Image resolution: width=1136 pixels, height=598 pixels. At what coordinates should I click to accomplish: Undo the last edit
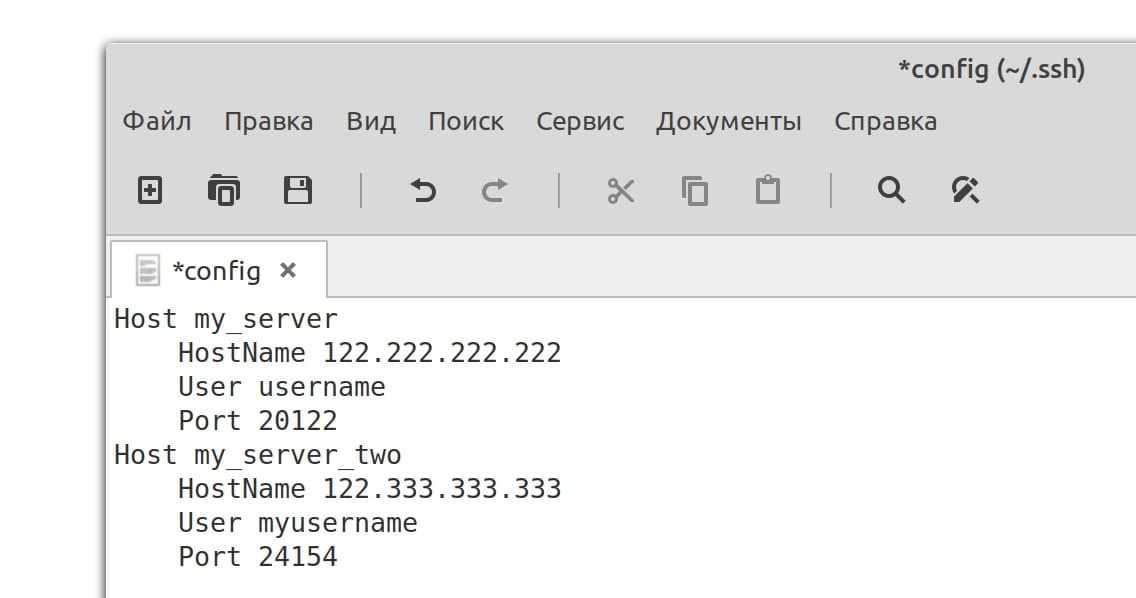pos(423,190)
